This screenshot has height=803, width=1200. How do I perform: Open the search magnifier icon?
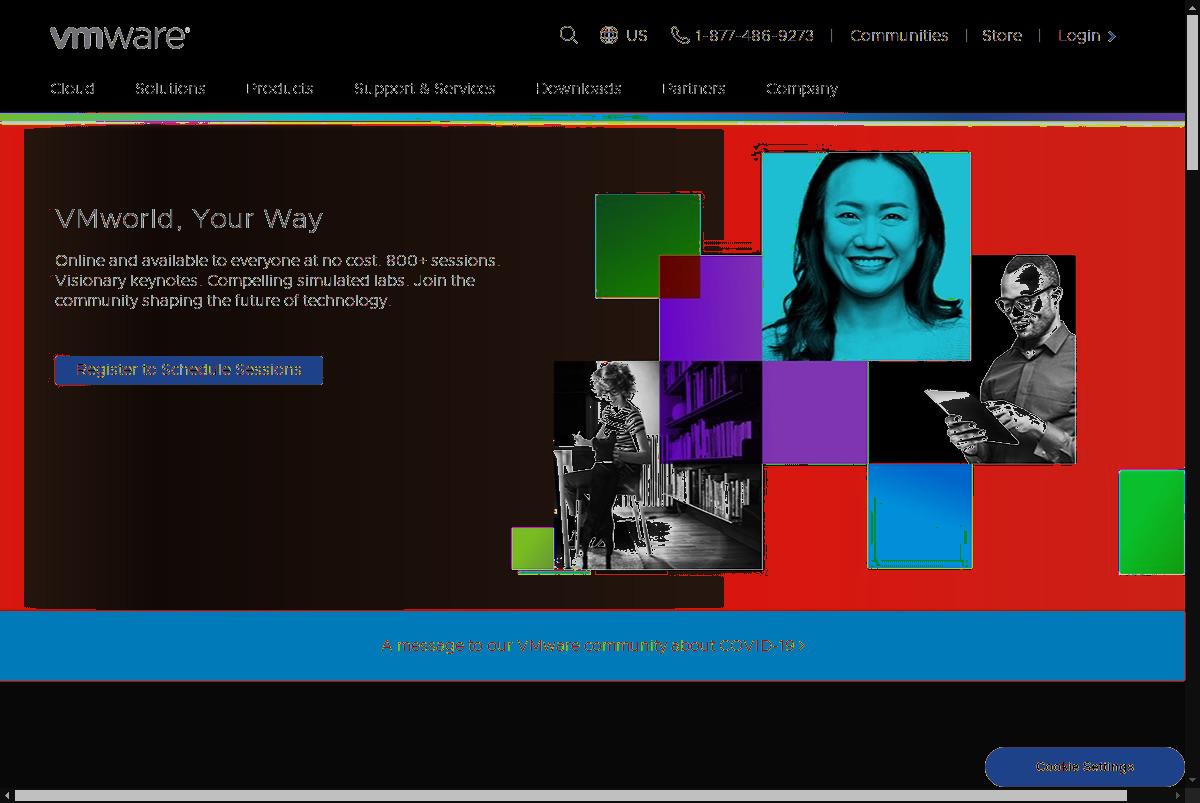(568, 35)
